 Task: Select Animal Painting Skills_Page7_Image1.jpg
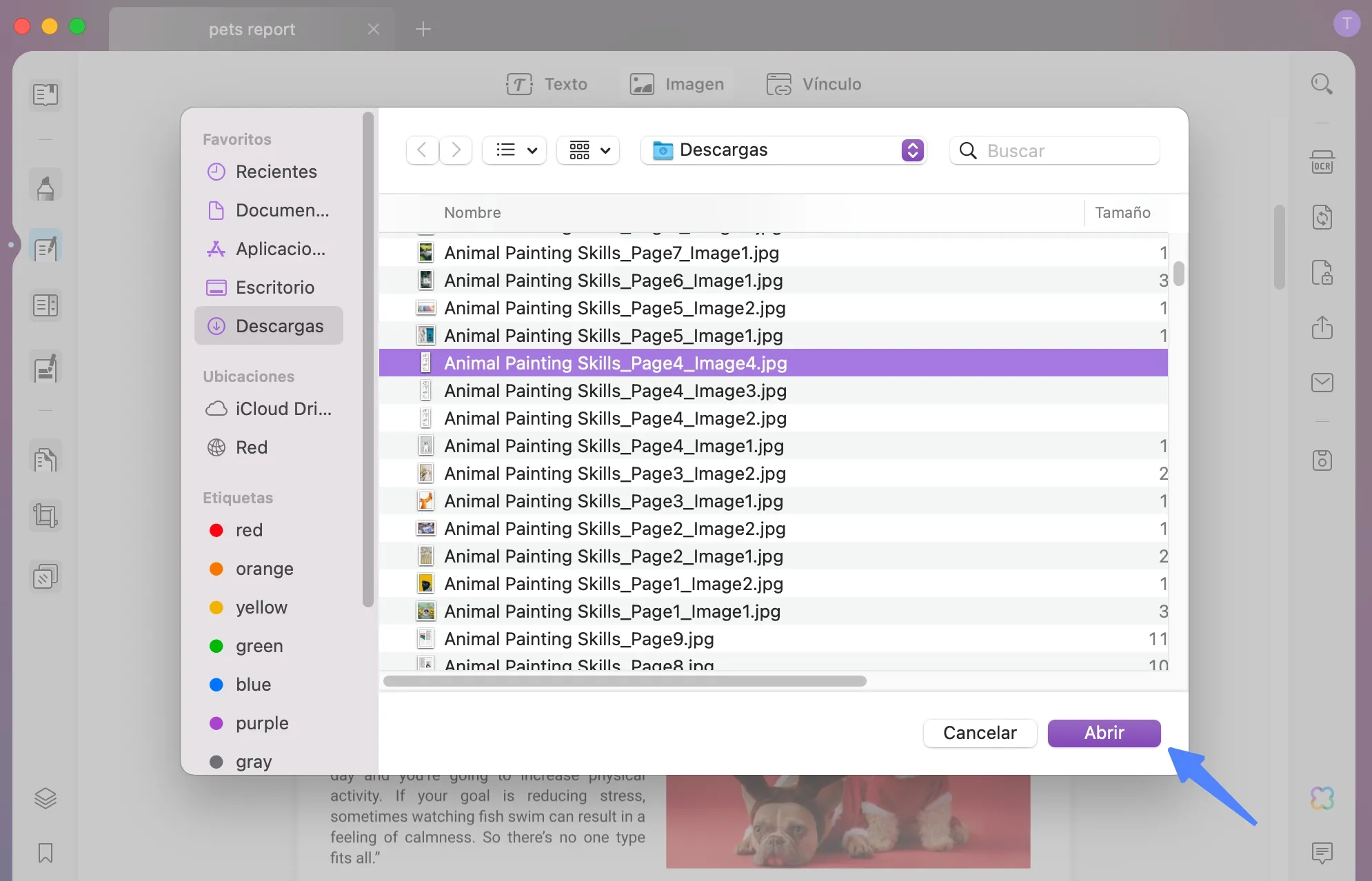(x=774, y=253)
